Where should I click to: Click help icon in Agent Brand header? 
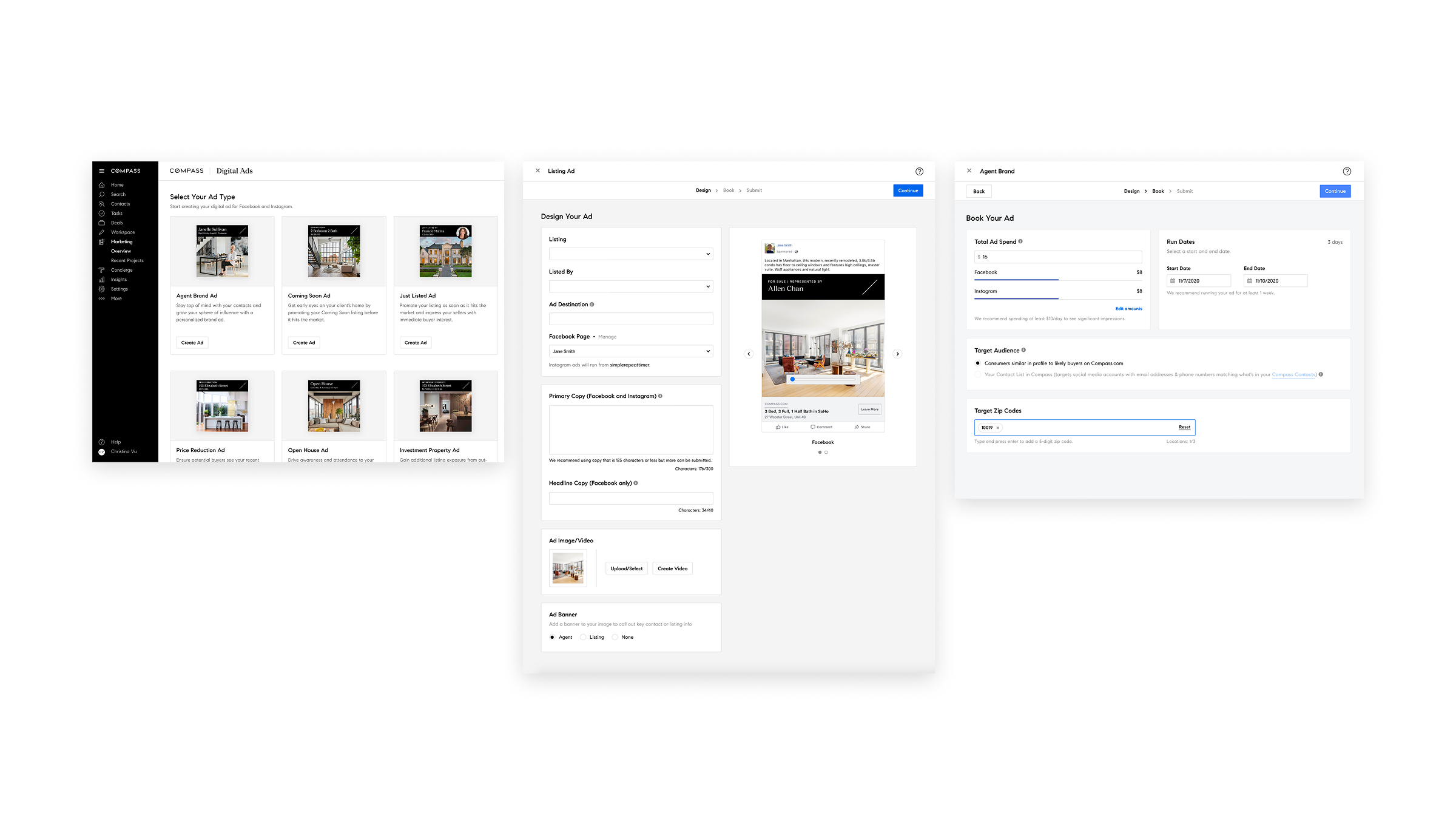(x=1347, y=172)
